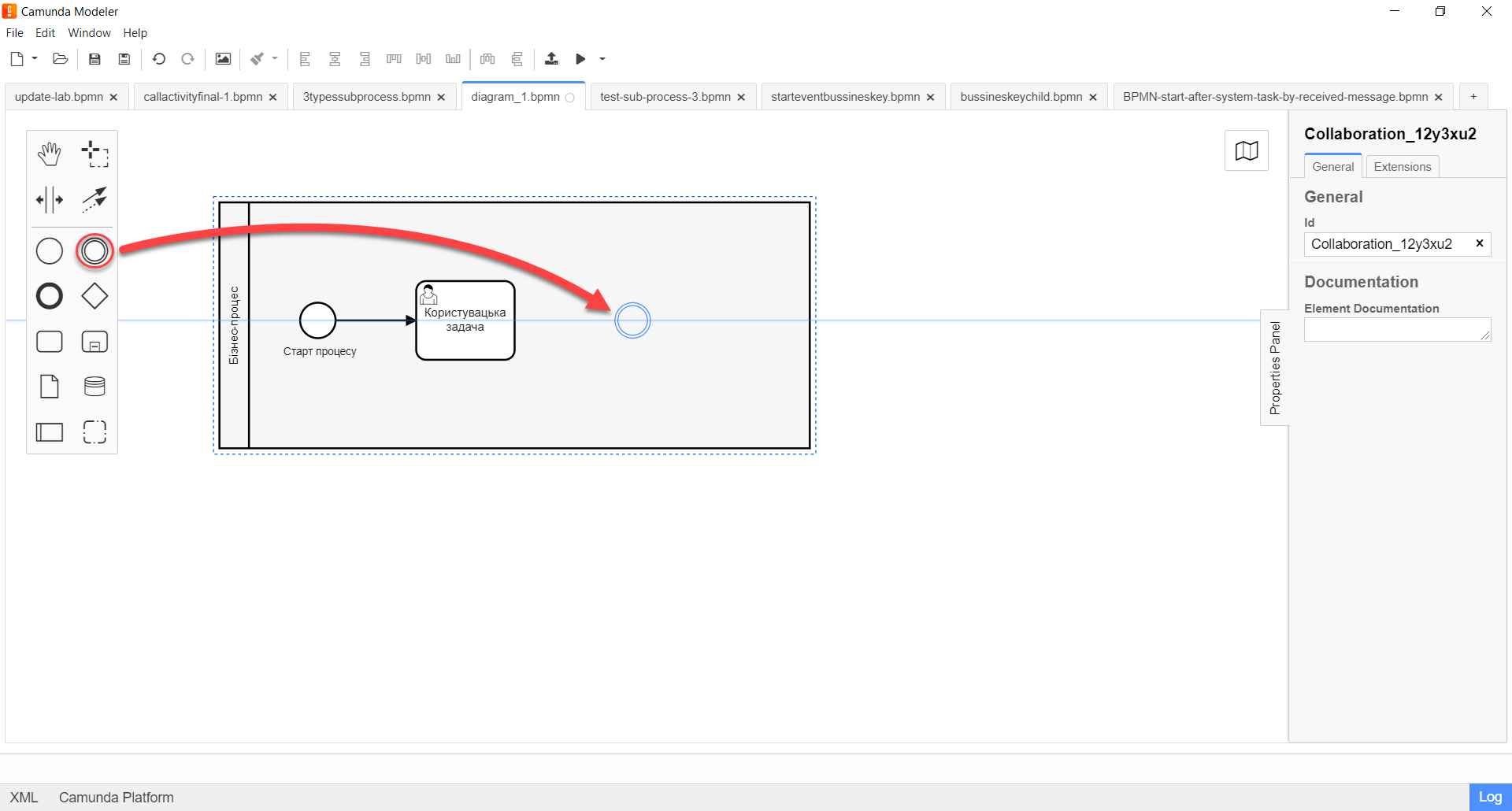
Task: Expand start instance dropdown arrow
Action: pyautogui.click(x=602, y=58)
